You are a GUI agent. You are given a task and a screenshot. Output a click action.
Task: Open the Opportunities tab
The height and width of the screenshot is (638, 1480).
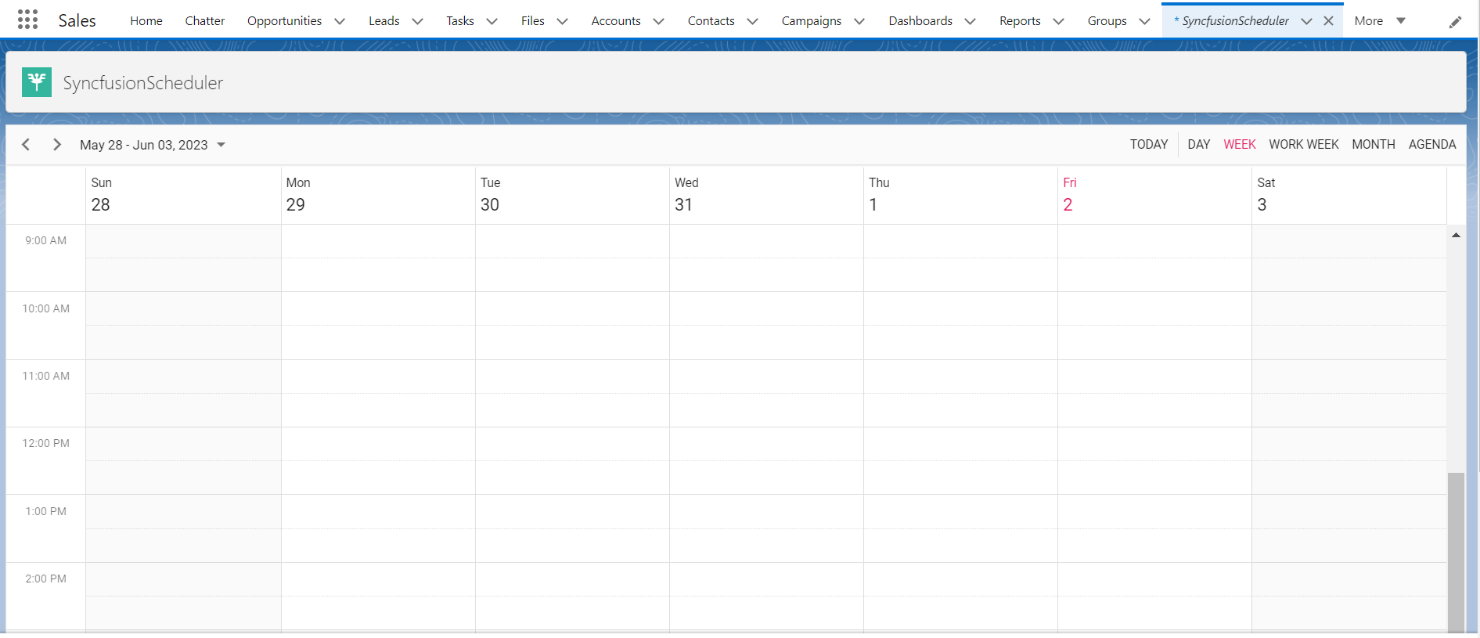tap(284, 20)
